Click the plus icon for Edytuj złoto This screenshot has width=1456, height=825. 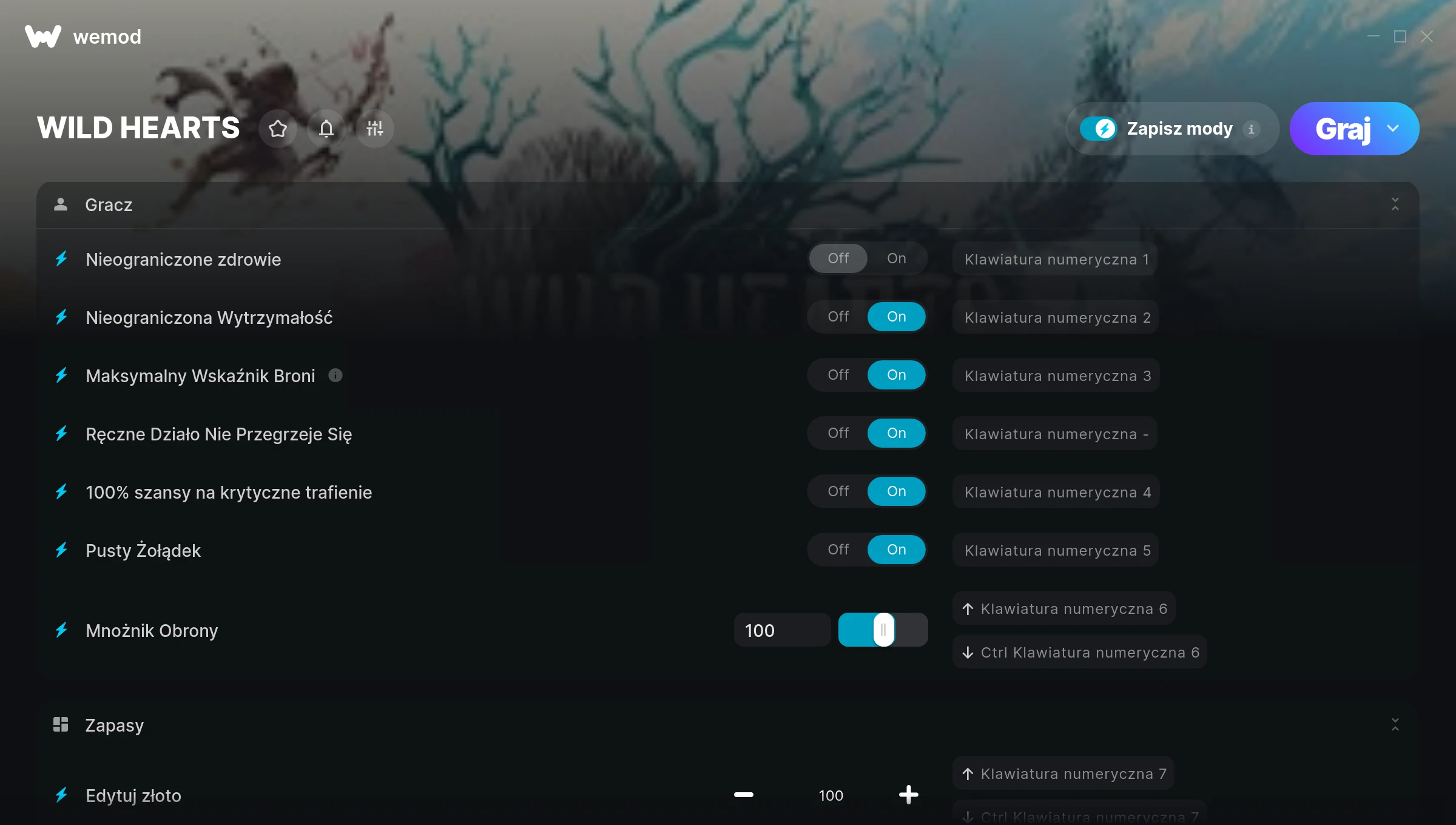pyautogui.click(x=909, y=795)
